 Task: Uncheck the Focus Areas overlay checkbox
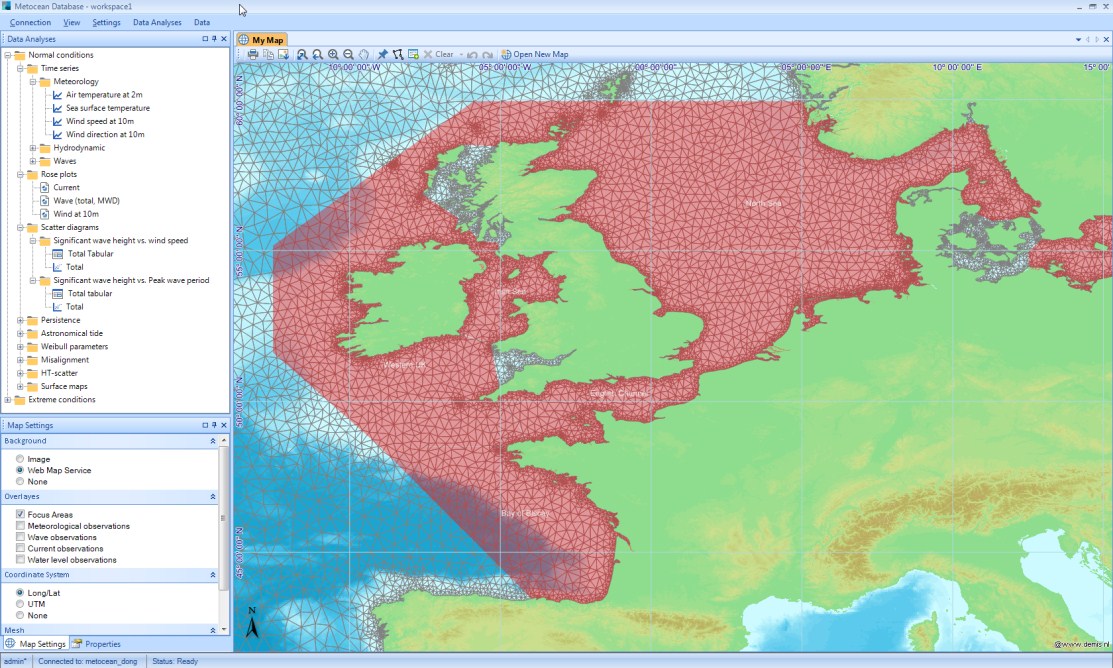pos(21,514)
